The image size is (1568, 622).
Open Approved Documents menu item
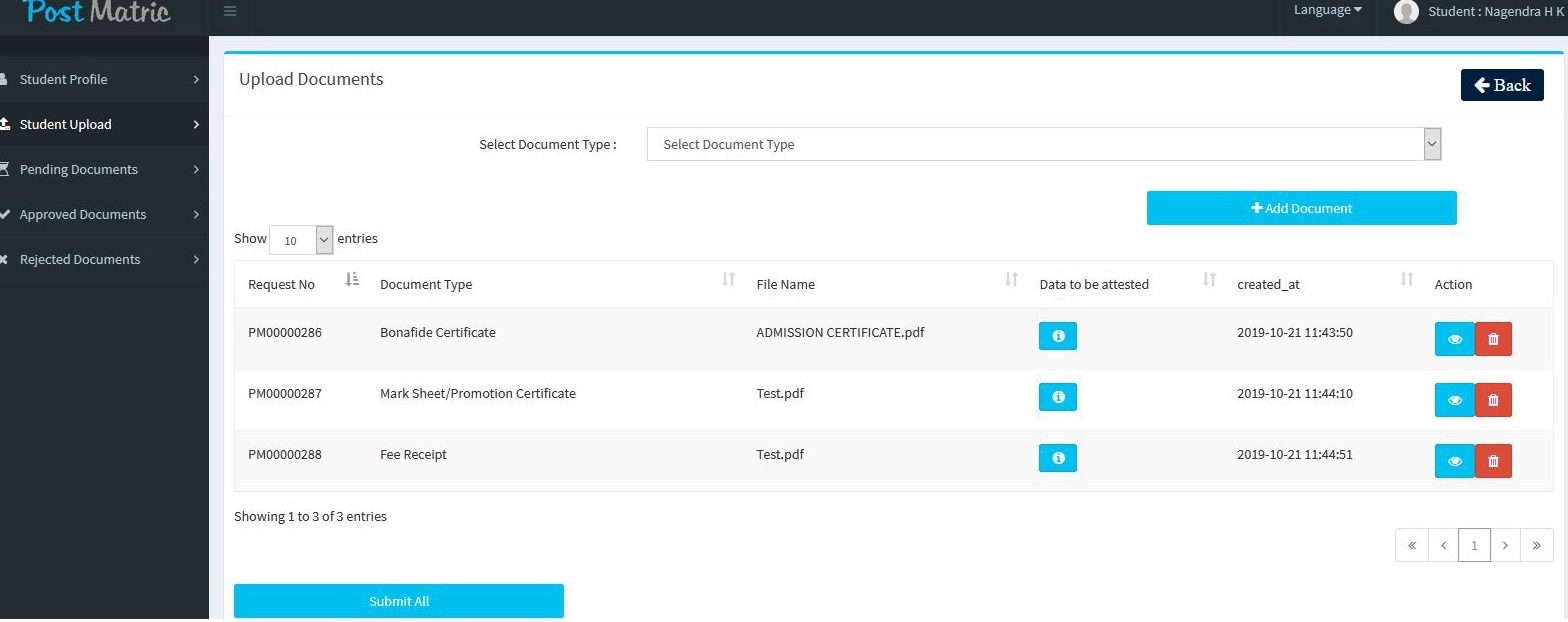pyautogui.click(x=104, y=214)
